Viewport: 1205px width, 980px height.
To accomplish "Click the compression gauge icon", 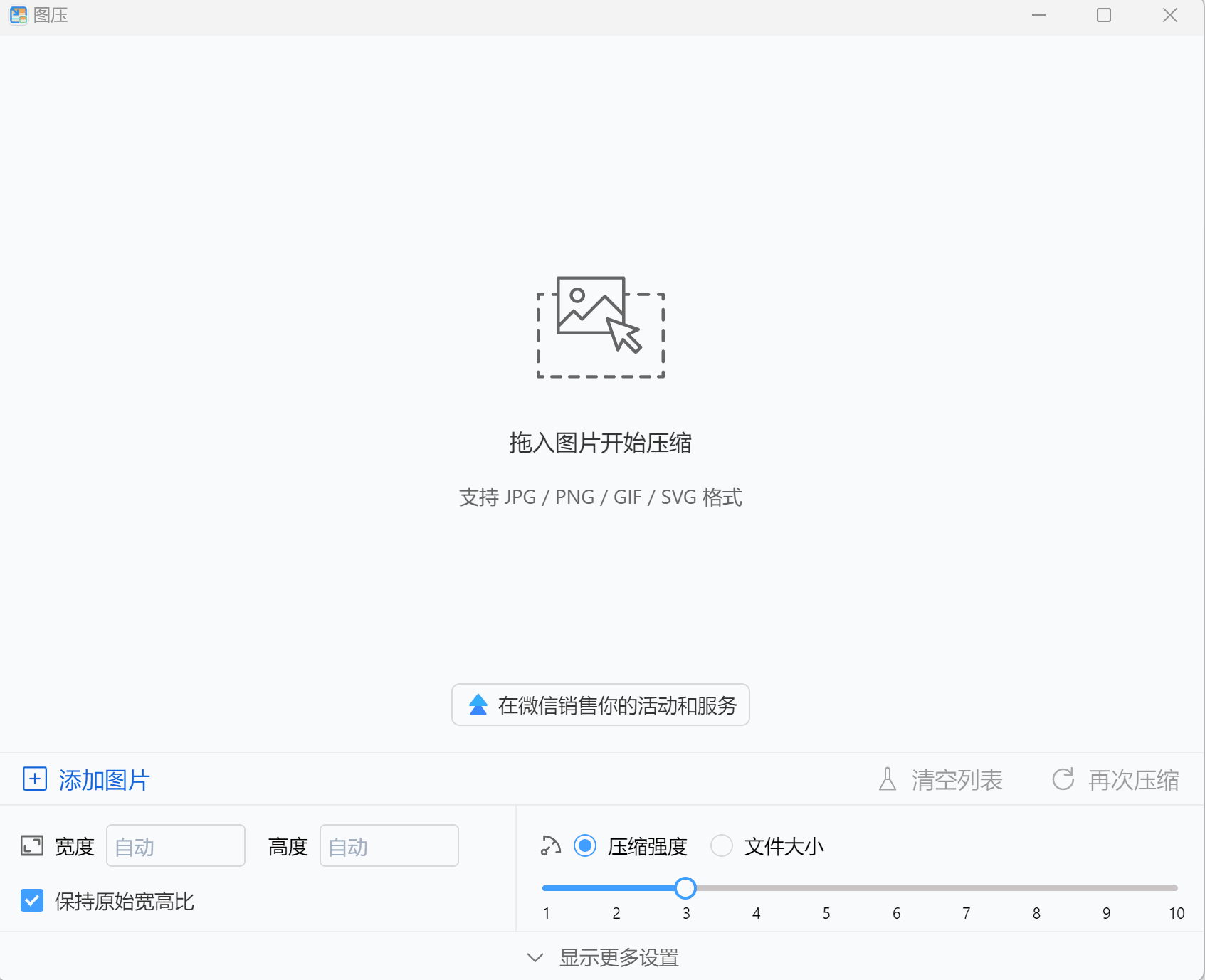I will (551, 845).
